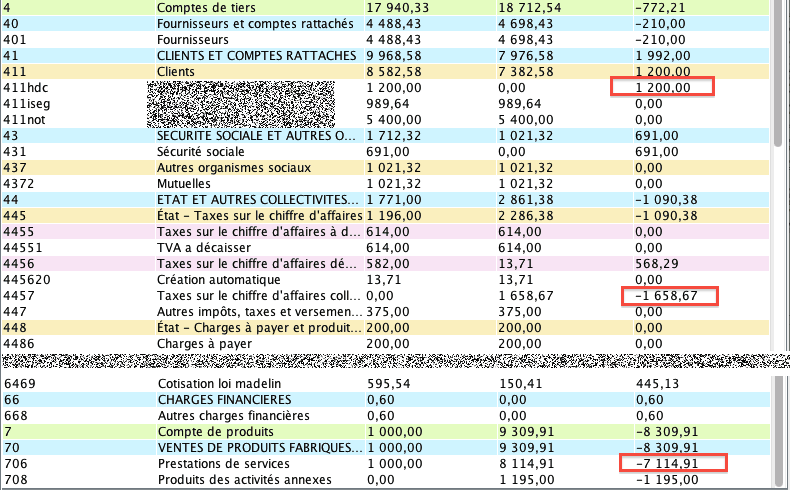Select "SECURITE SOCIALE ET AUTRES O..." row label
The image size is (790, 490).
(257, 135)
